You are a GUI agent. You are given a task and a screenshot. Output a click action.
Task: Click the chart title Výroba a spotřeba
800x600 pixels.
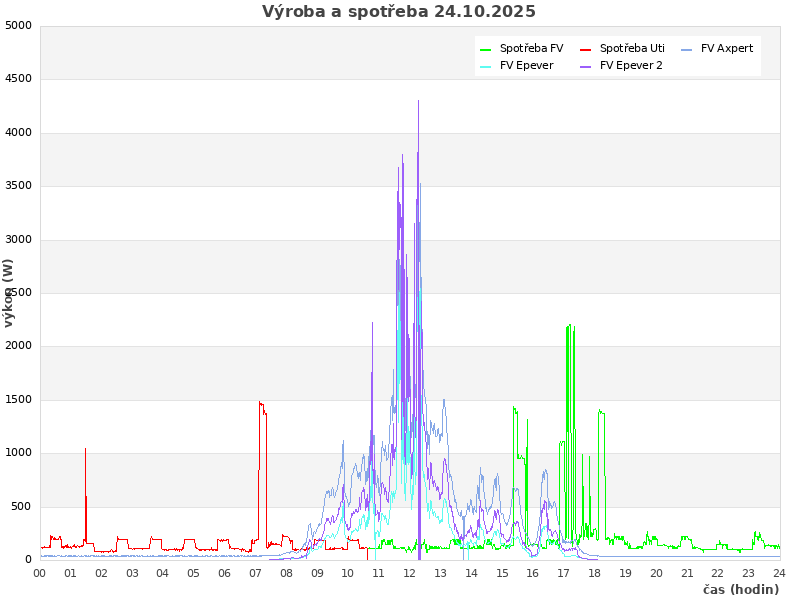point(399,12)
